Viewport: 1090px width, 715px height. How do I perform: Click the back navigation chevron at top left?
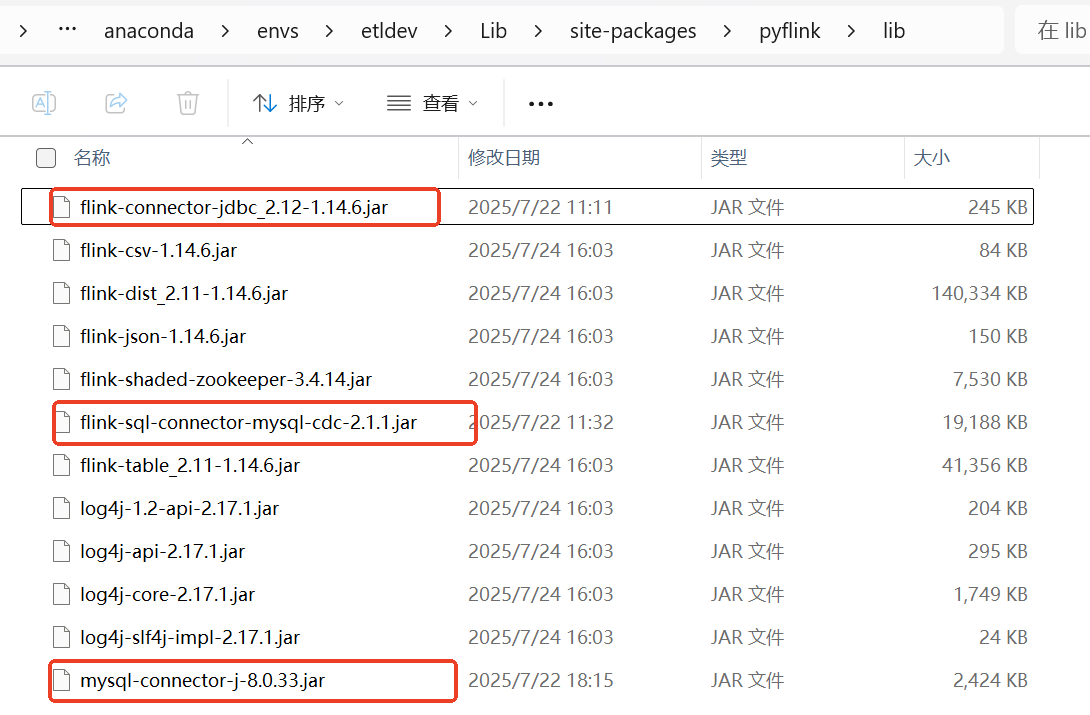22,30
